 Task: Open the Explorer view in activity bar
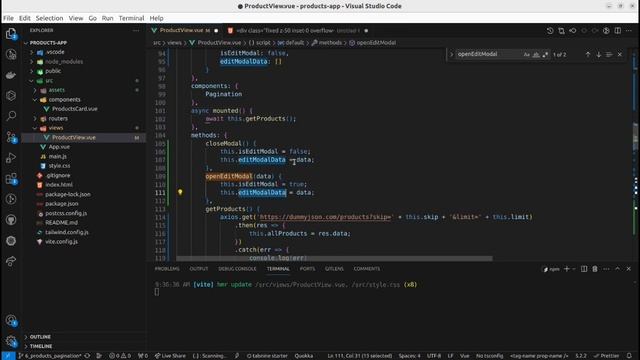click(x=11, y=33)
